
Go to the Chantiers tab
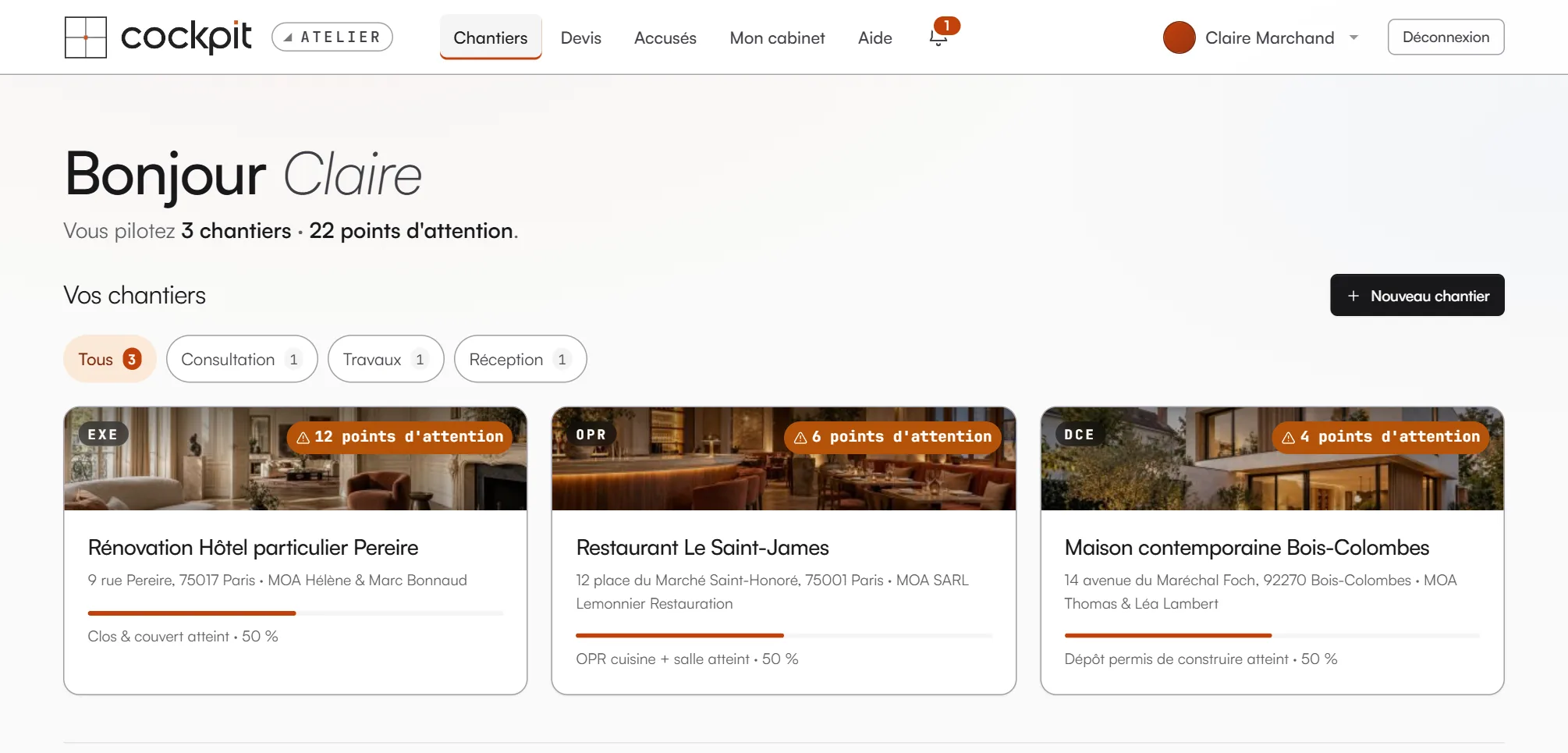491,37
